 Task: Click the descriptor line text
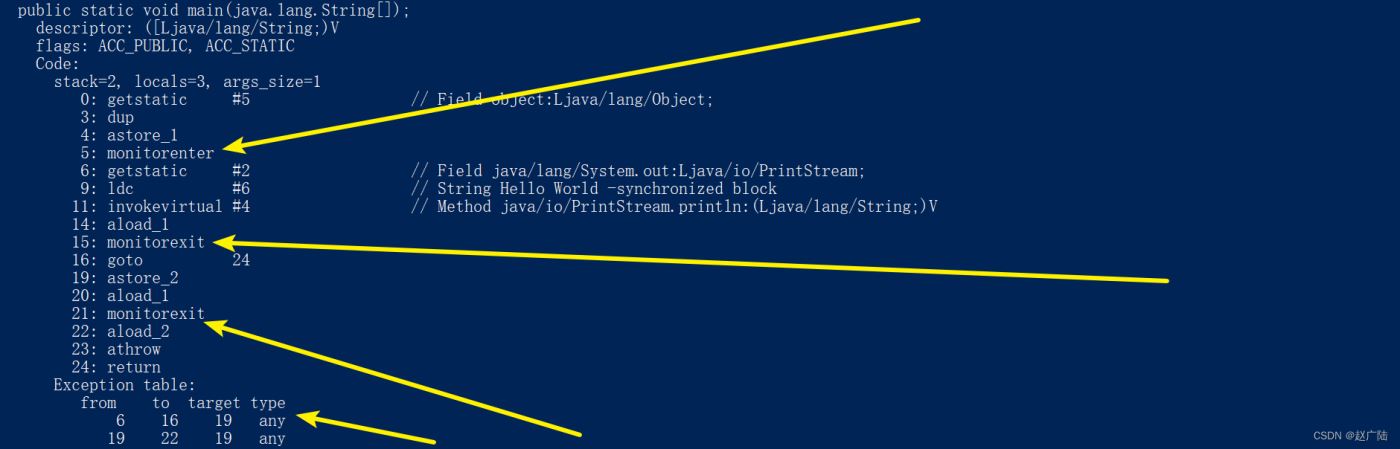188,28
